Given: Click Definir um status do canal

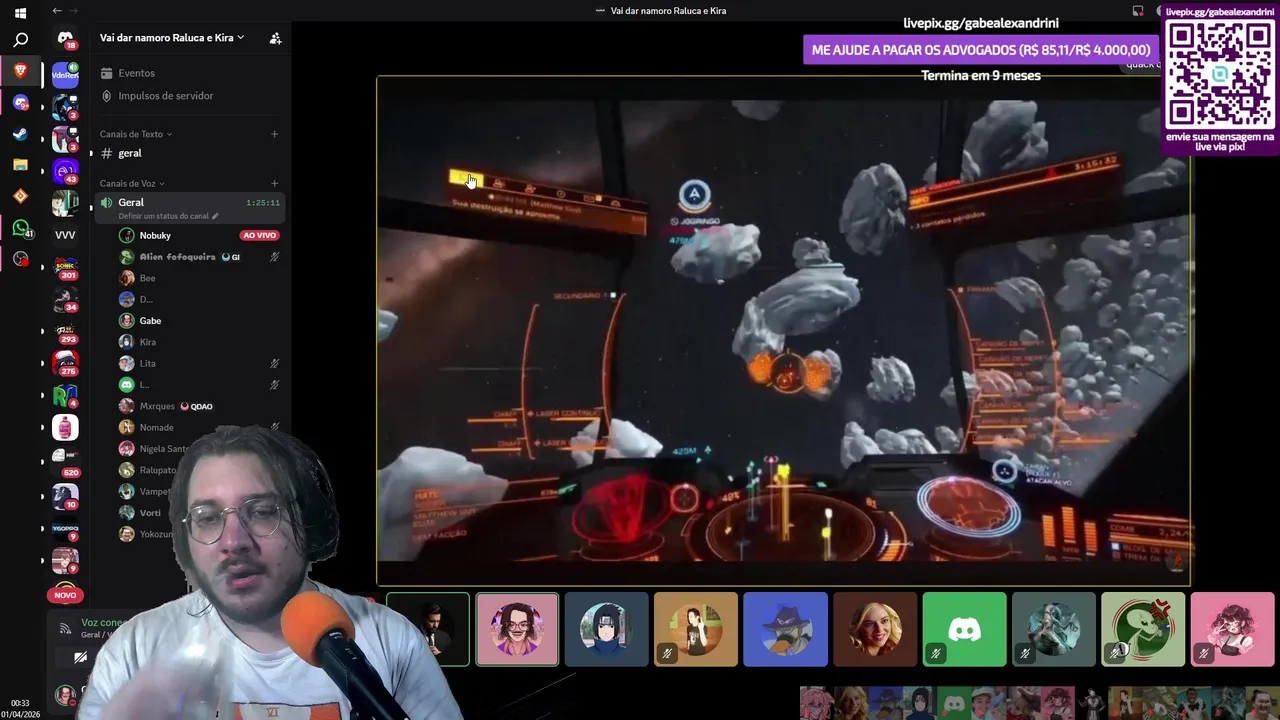Looking at the screenshot, I should [167, 216].
